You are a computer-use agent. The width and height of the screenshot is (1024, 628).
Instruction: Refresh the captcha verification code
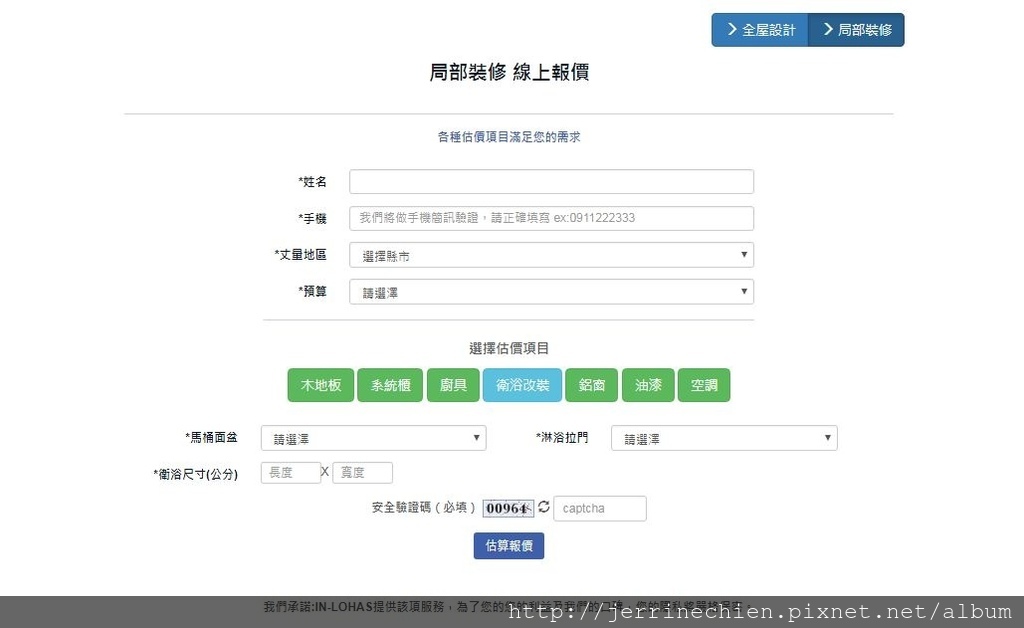pos(543,508)
